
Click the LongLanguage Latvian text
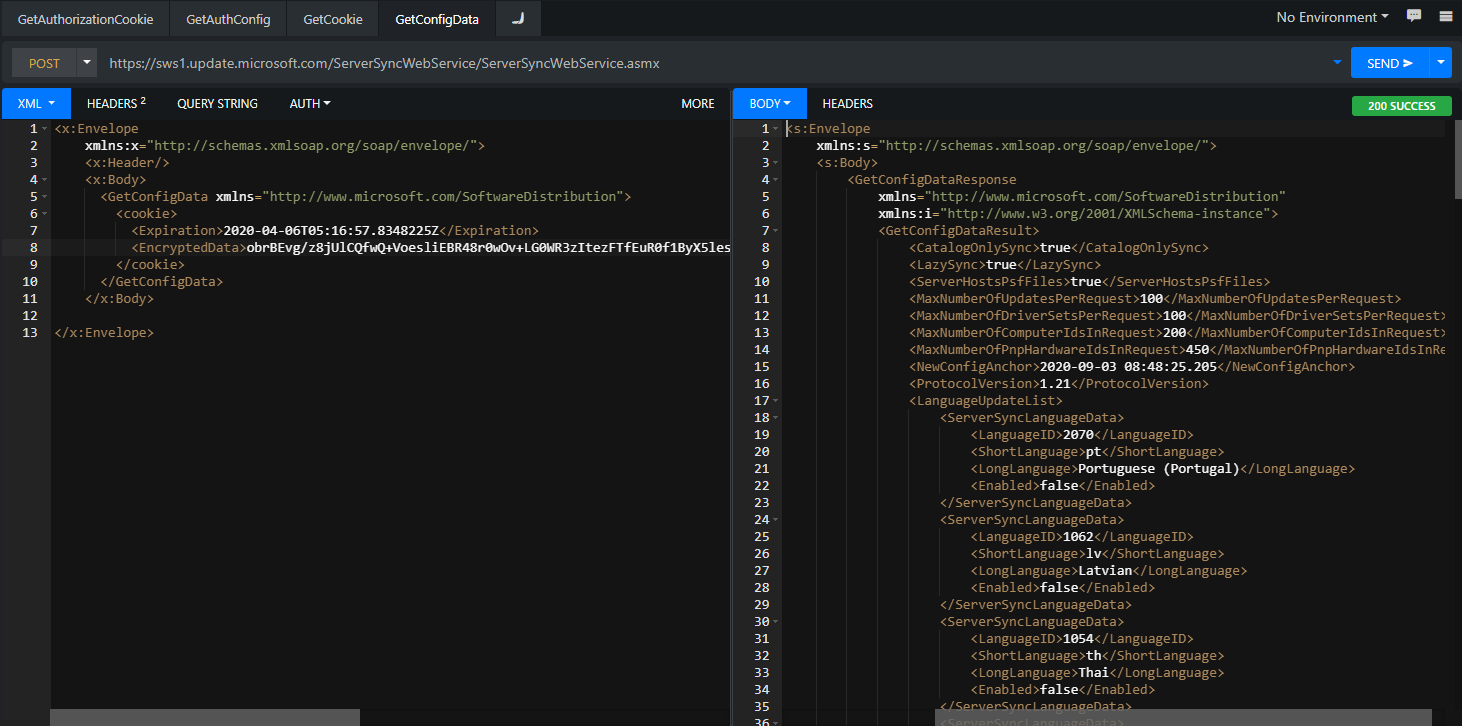click(x=1105, y=571)
